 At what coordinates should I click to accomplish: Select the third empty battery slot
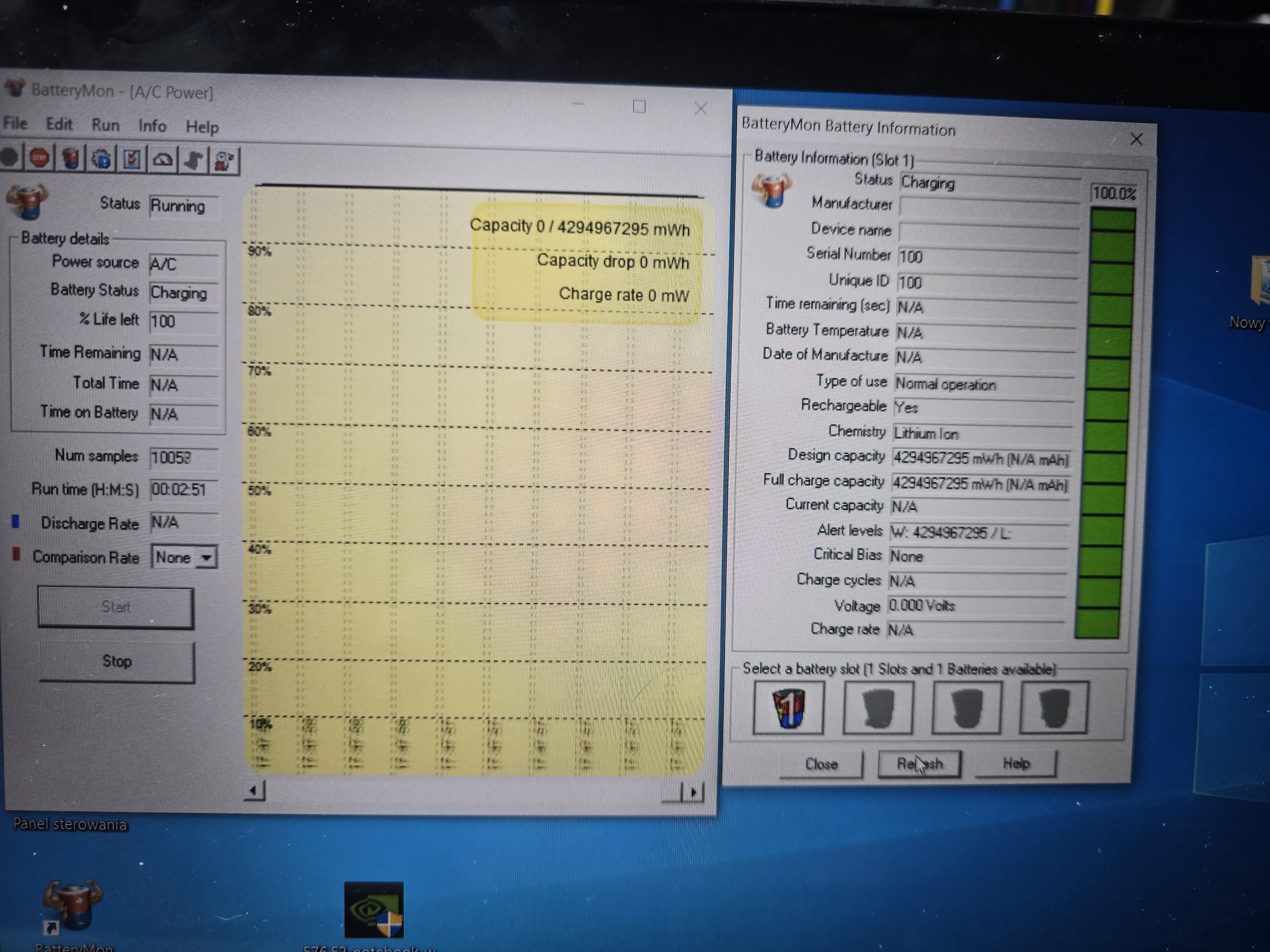966,708
